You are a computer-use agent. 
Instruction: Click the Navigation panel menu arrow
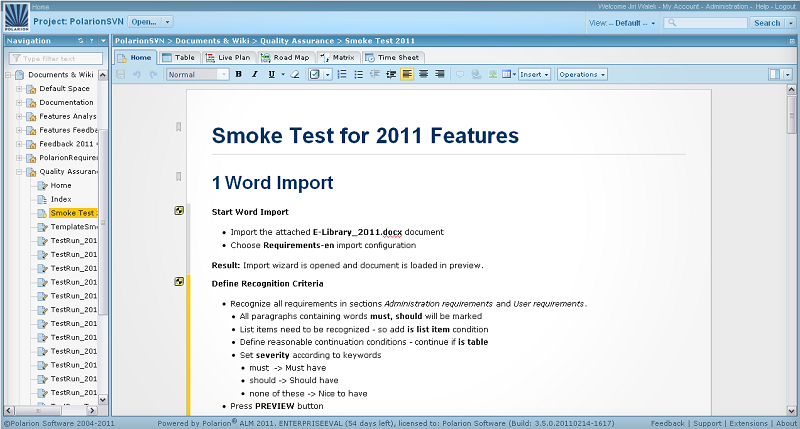[103, 41]
